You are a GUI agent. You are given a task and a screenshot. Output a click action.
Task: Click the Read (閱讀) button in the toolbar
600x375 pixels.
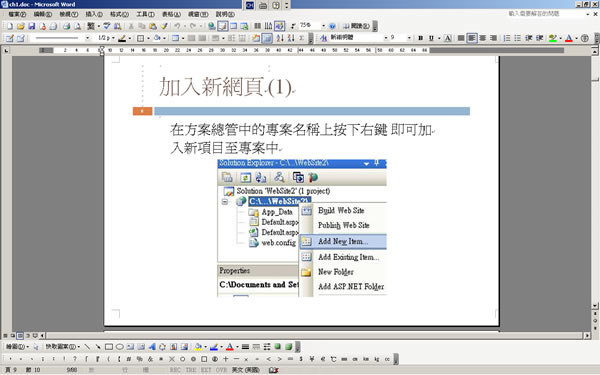(x=356, y=26)
